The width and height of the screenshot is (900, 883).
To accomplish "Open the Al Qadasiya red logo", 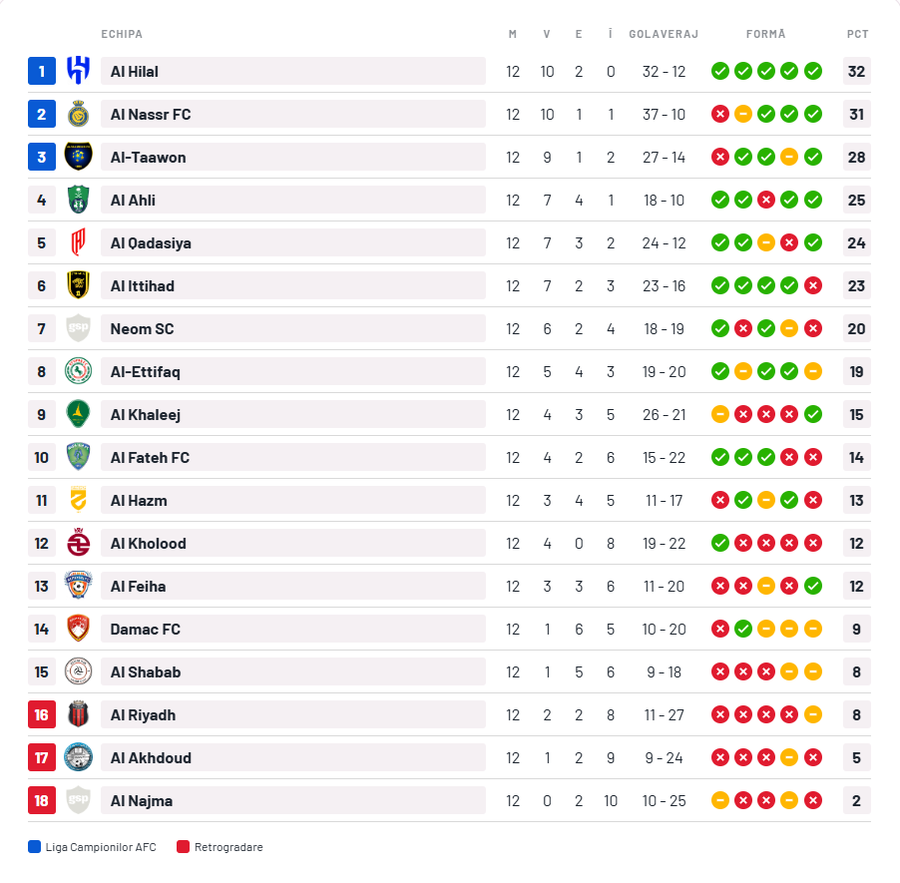I will click(x=78, y=243).
